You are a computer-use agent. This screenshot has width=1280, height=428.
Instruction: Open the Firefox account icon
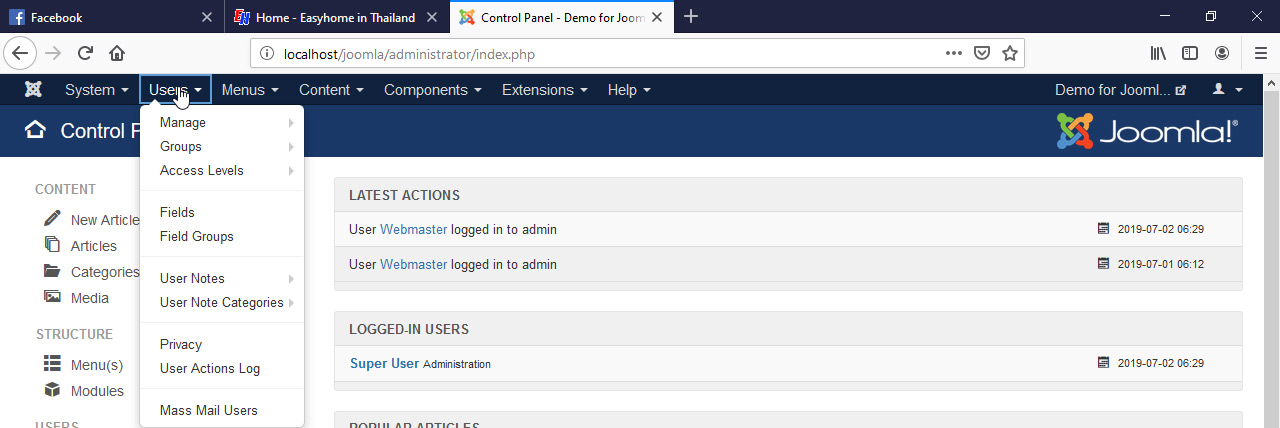click(1222, 53)
